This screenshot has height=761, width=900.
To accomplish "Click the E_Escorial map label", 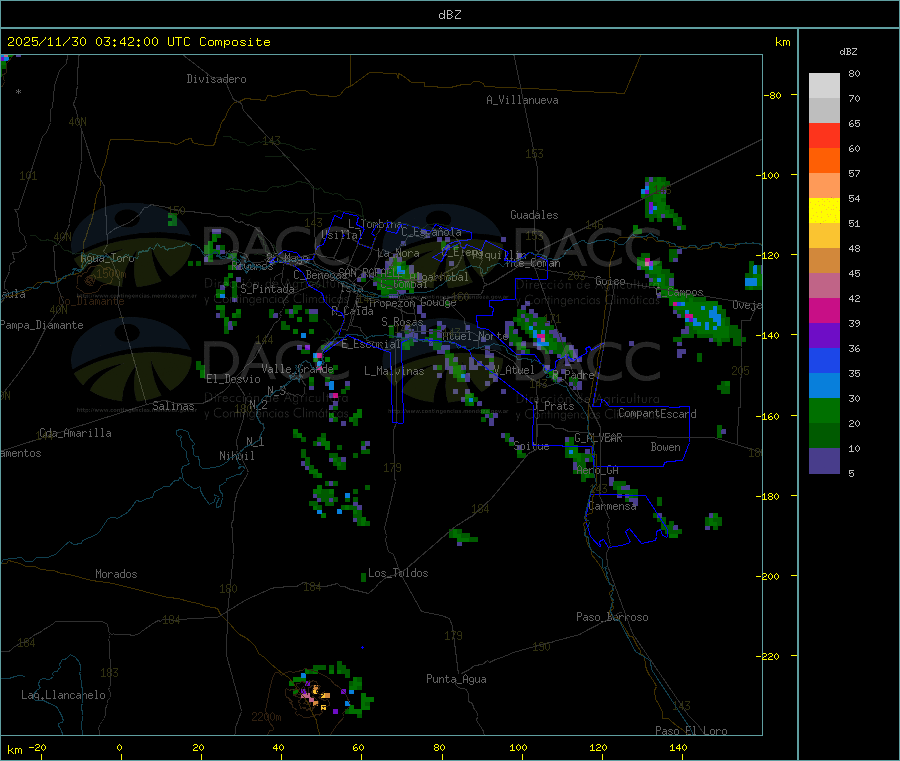I will pyautogui.click(x=371, y=344).
